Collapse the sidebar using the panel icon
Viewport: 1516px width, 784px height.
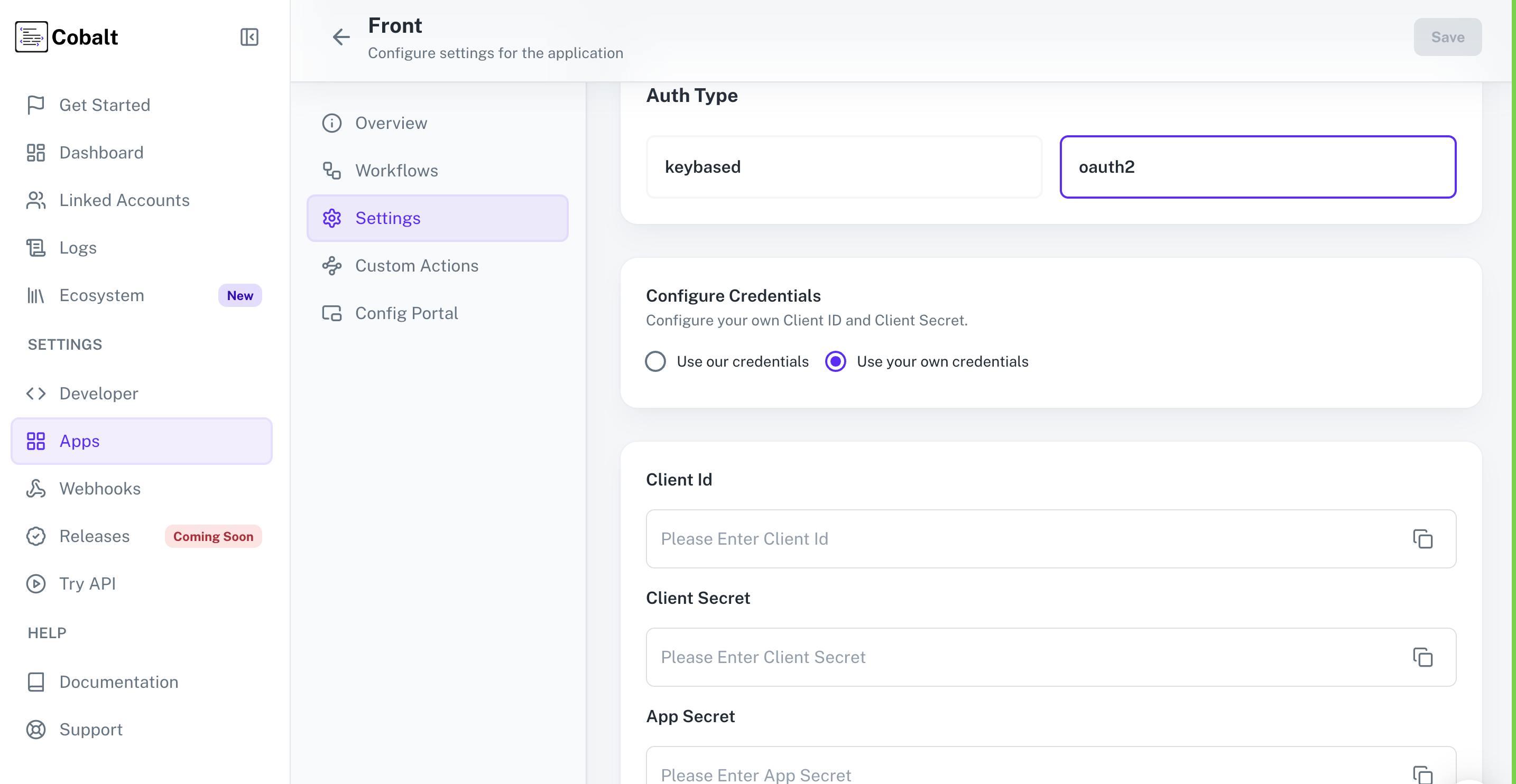[249, 36]
